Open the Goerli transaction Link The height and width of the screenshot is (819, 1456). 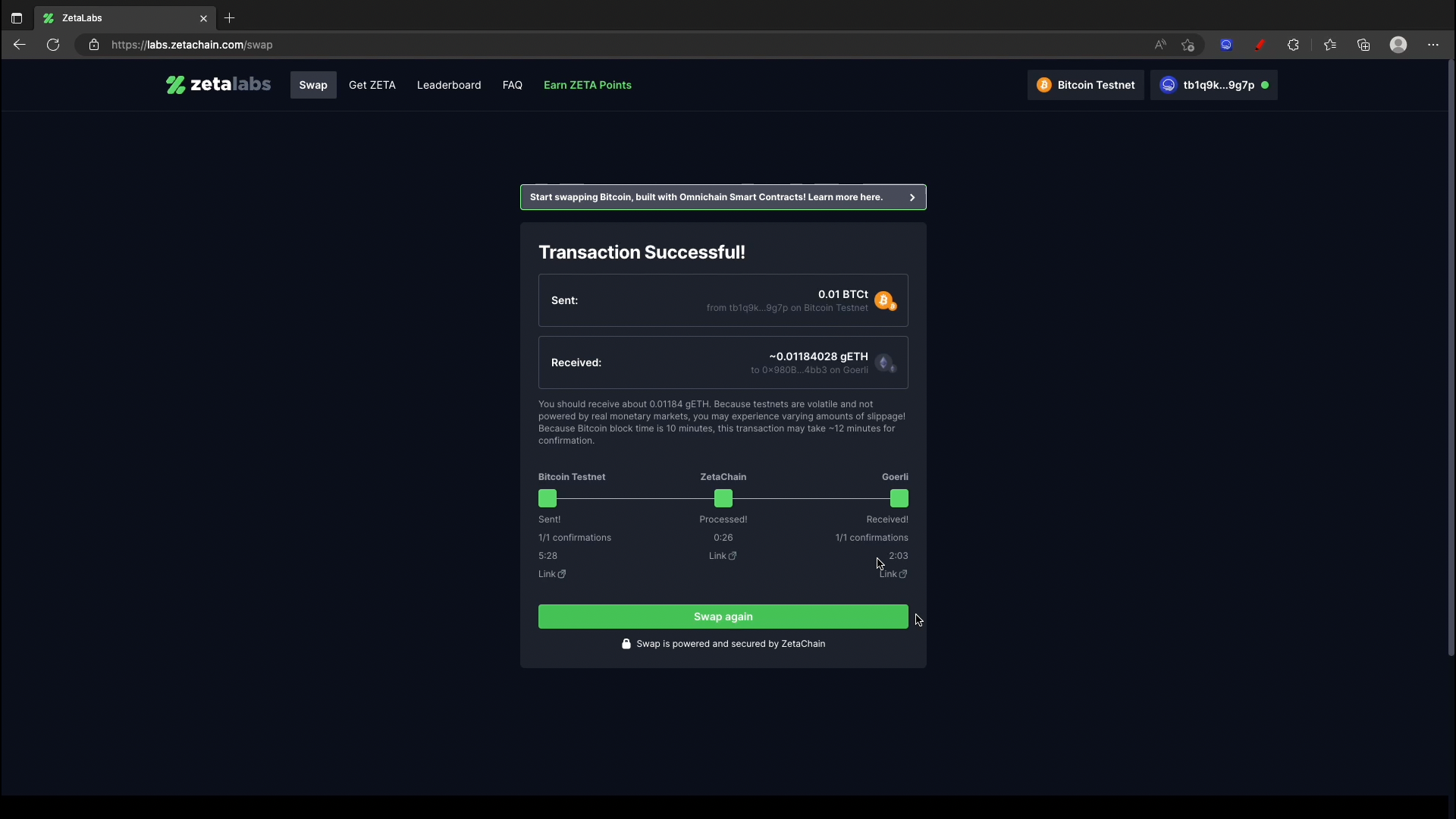(894, 574)
